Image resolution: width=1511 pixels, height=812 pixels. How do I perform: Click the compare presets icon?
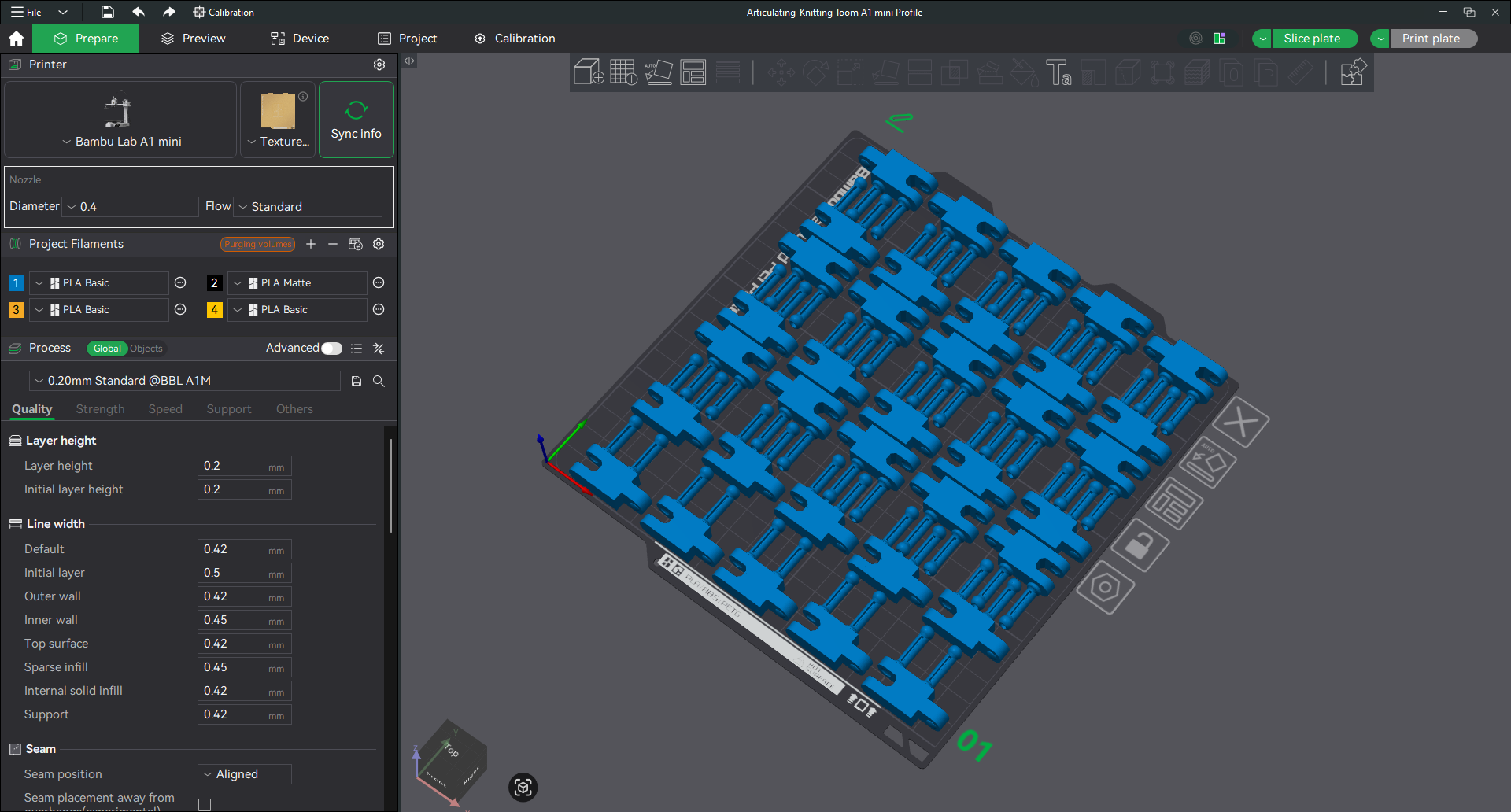(x=379, y=349)
